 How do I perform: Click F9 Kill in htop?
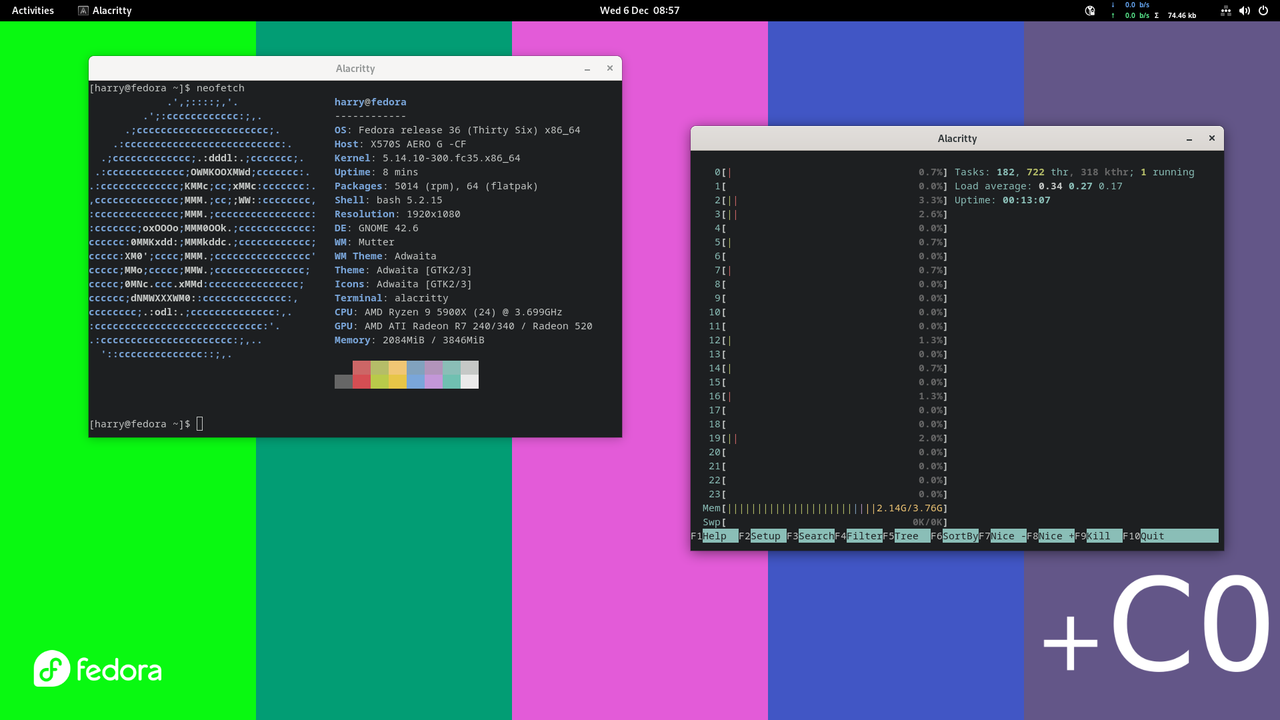tap(1098, 536)
